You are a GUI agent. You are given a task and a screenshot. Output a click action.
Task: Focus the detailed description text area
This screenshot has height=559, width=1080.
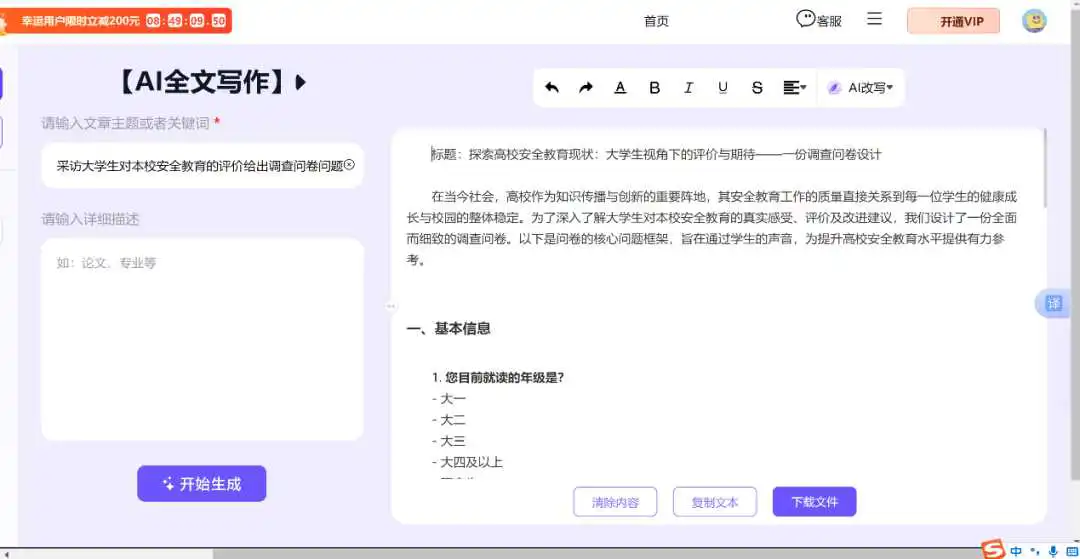coord(202,339)
